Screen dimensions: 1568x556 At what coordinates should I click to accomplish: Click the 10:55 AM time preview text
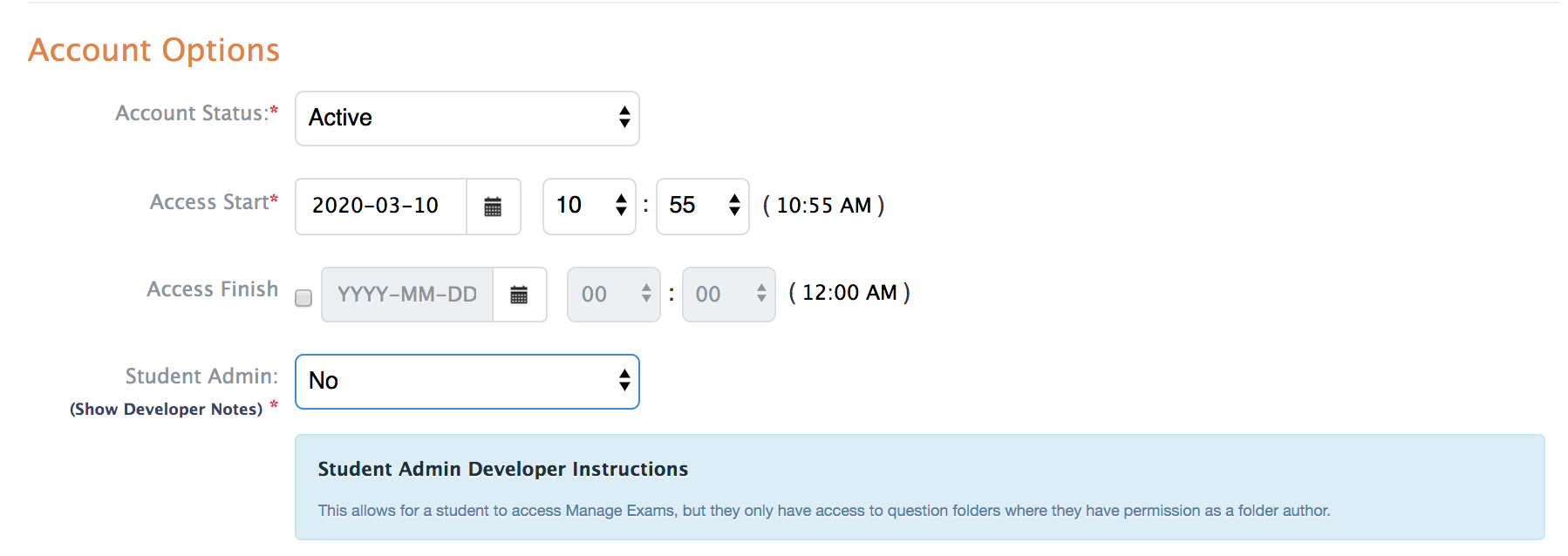click(x=824, y=206)
